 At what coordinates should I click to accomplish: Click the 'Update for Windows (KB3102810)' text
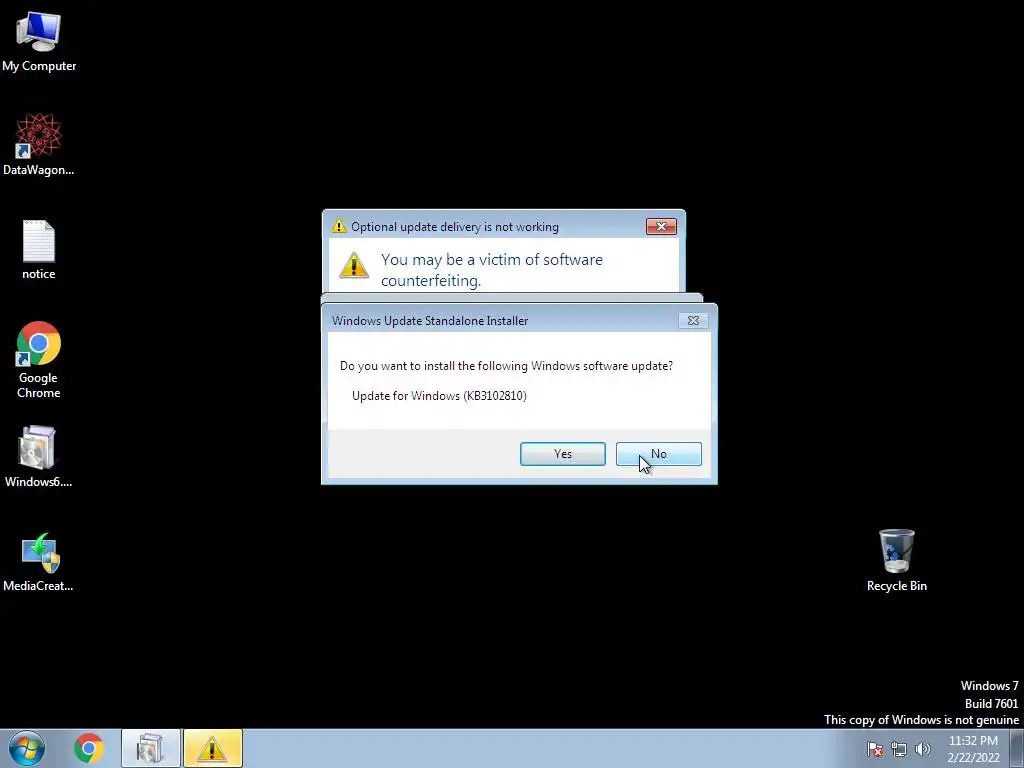[x=439, y=396]
